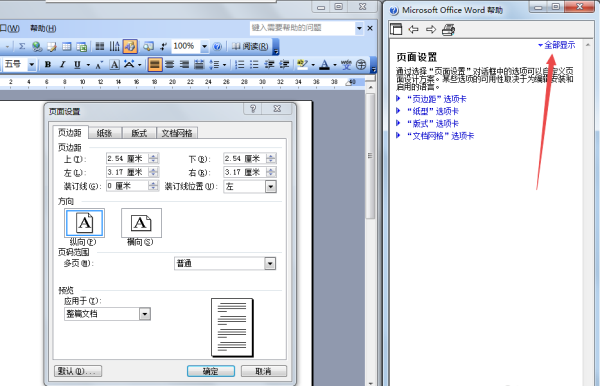
Task: Open the 多页 普通 dropdown
Action: click(x=270, y=264)
